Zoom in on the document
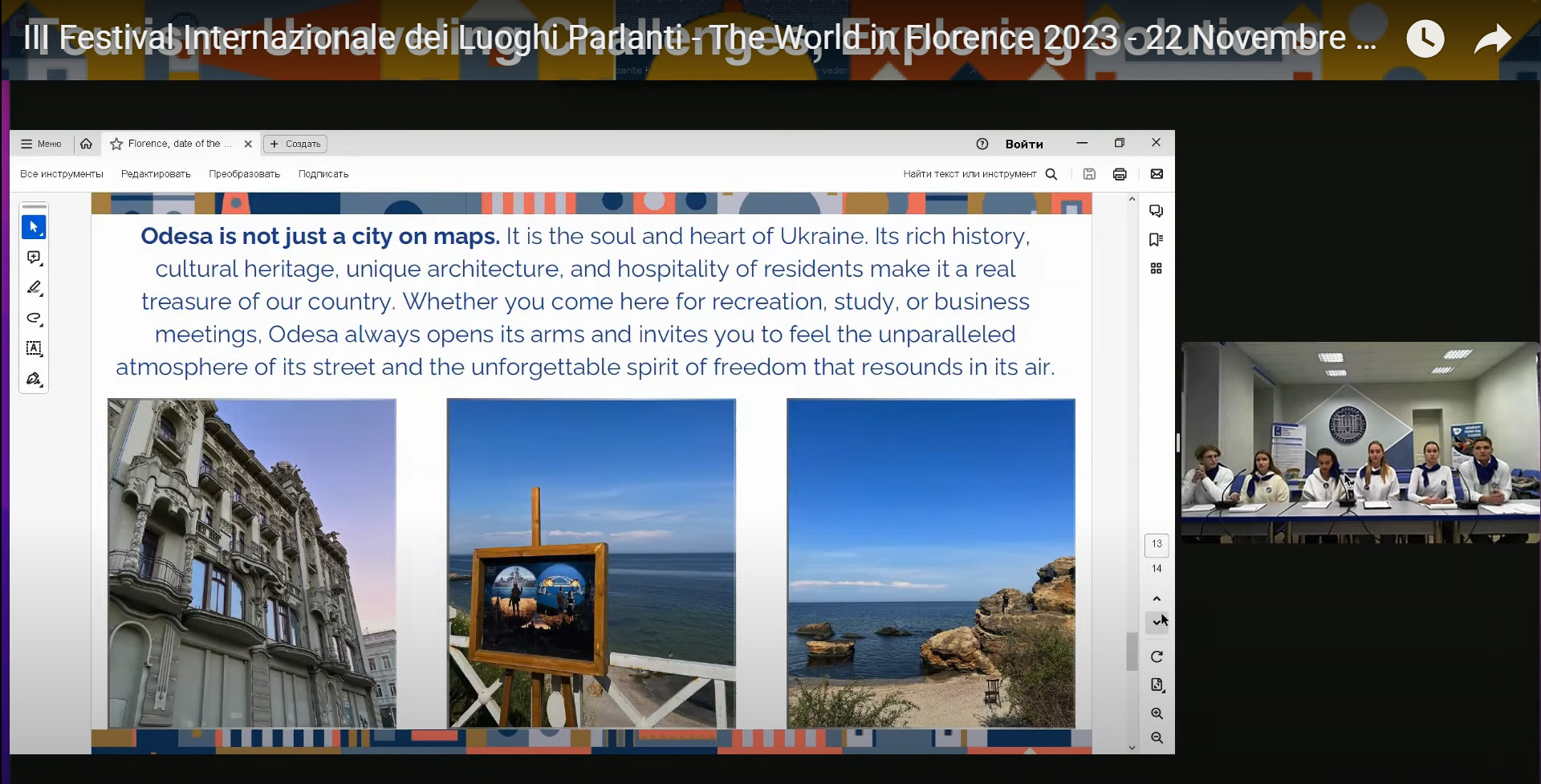 (x=1157, y=713)
